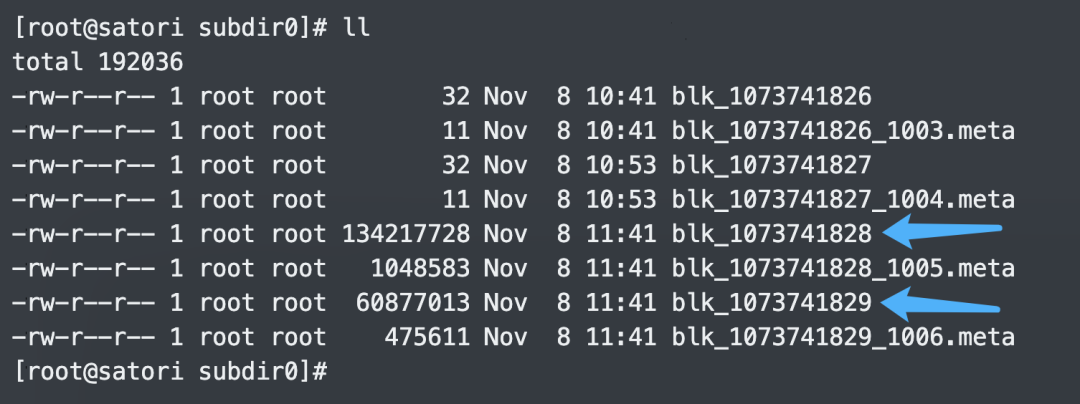Click the file size 60877013
Image resolution: width=1080 pixels, height=404 pixels.
point(413,303)
